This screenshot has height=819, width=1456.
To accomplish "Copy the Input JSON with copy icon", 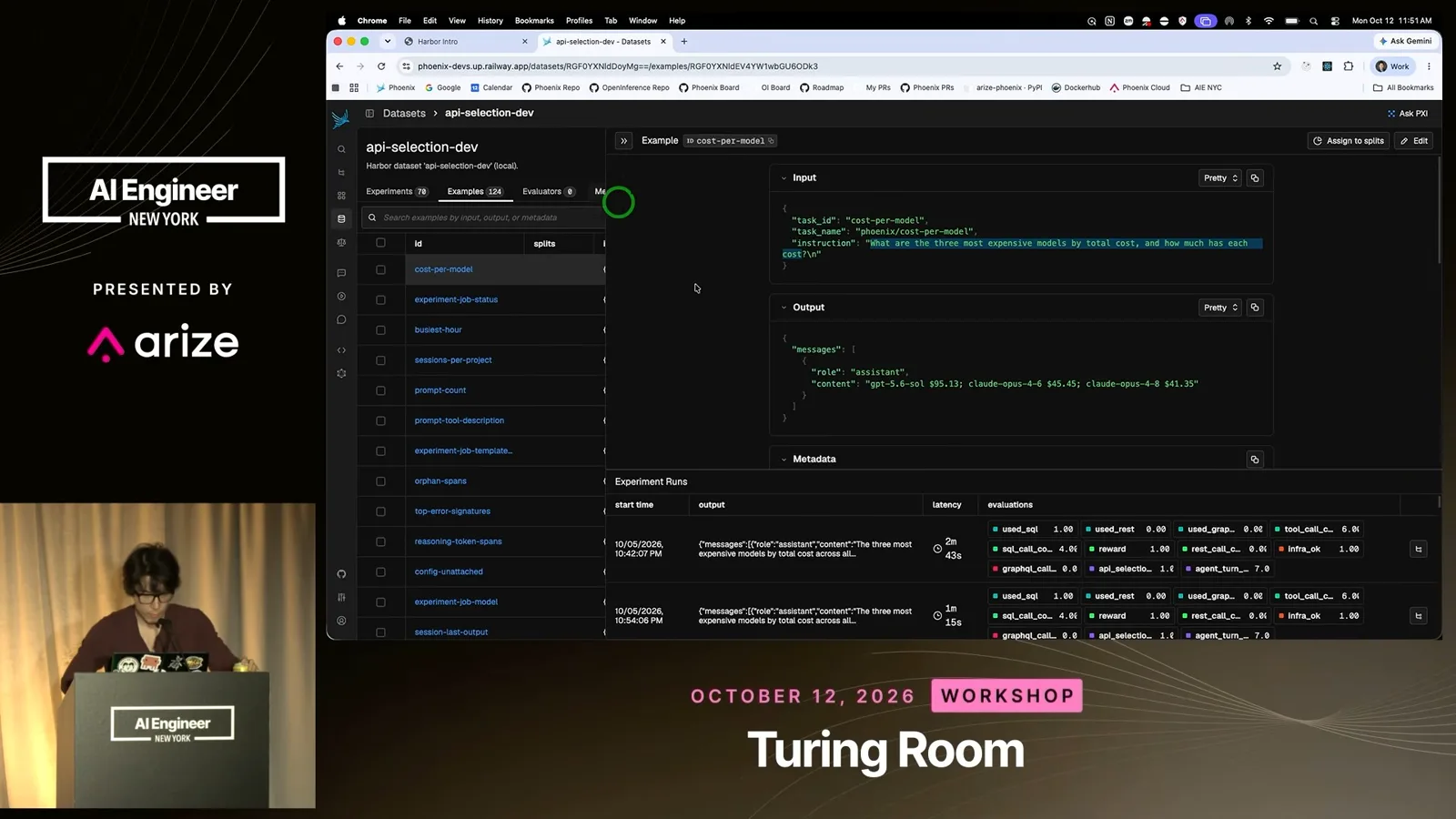I will coord(1255,178).
